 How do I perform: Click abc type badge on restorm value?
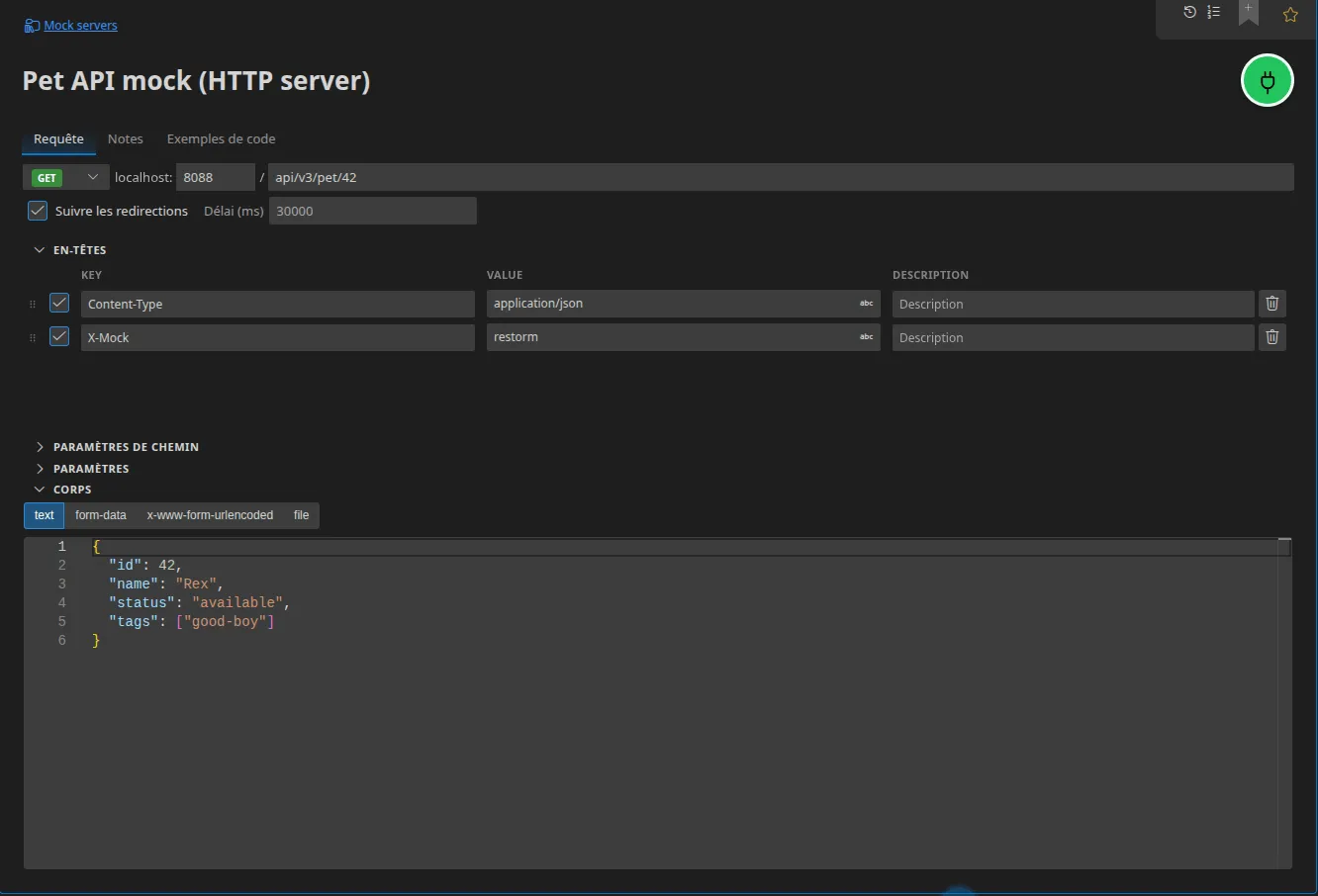[866, 337]
